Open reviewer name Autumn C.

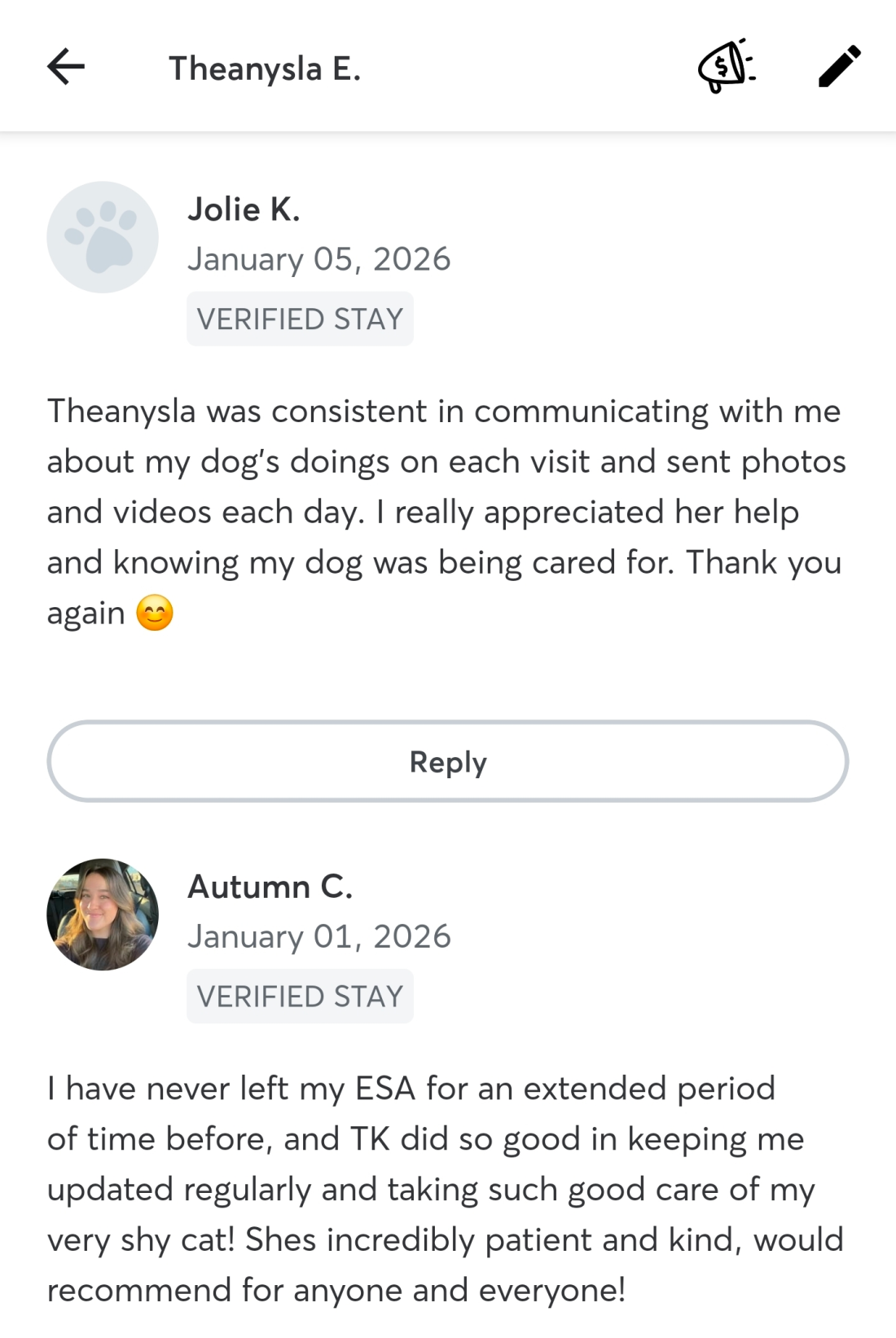pos(270,887)
